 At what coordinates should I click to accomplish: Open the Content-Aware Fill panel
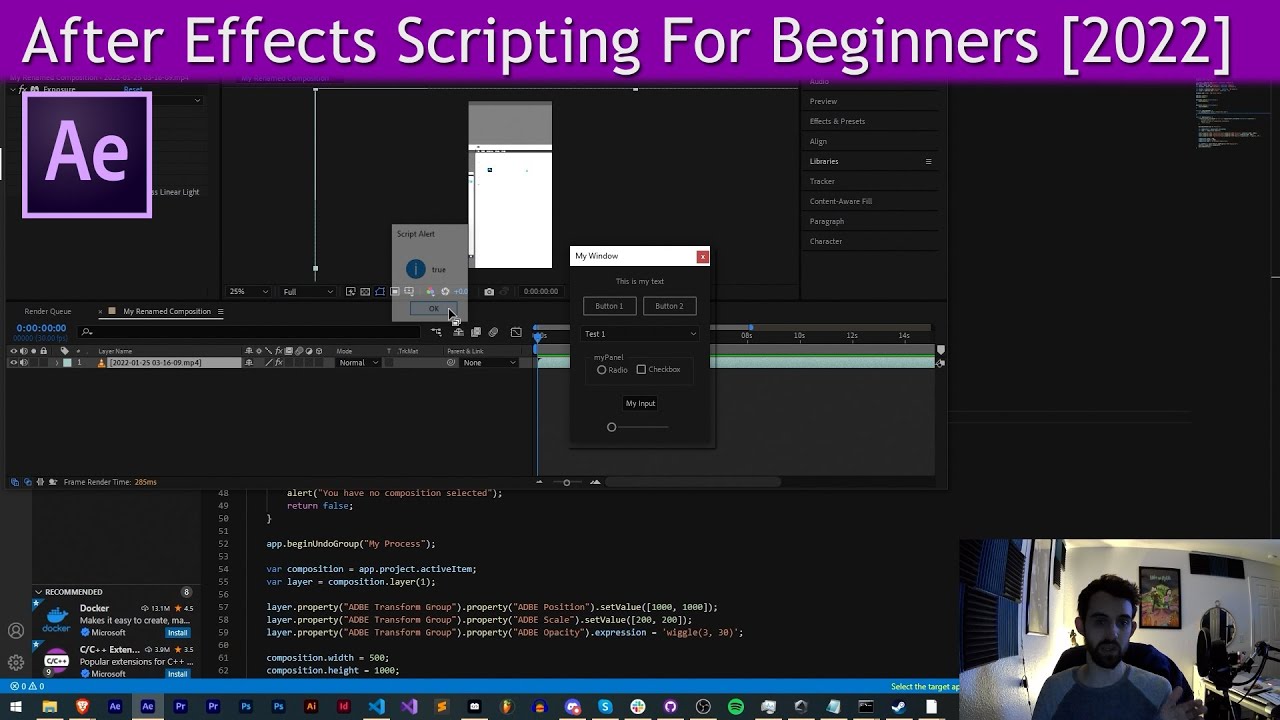841,201
